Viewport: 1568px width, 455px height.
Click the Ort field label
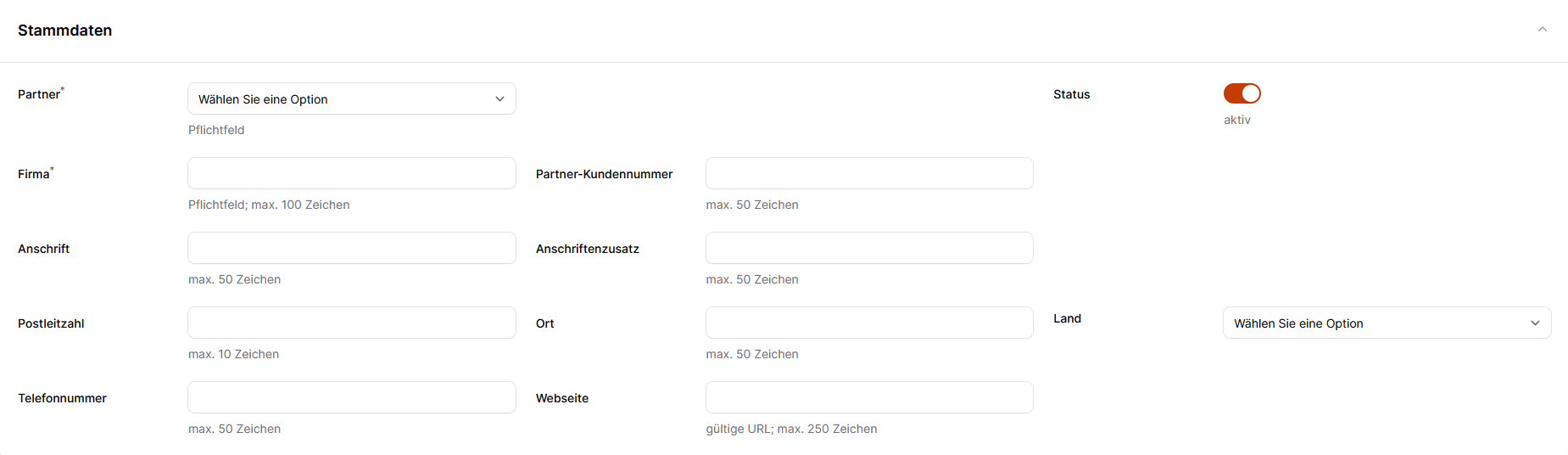point(544,323)
